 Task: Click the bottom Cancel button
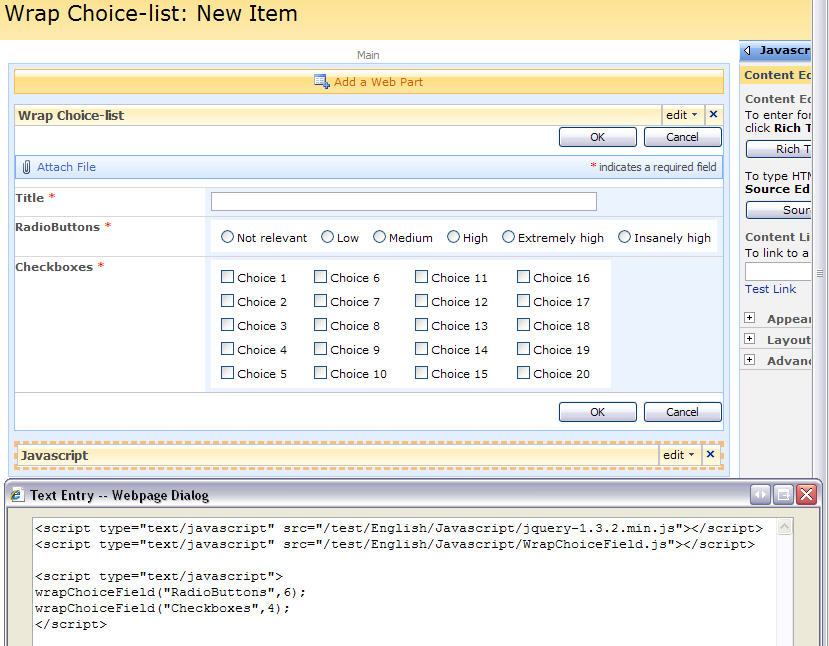point(683,412)
